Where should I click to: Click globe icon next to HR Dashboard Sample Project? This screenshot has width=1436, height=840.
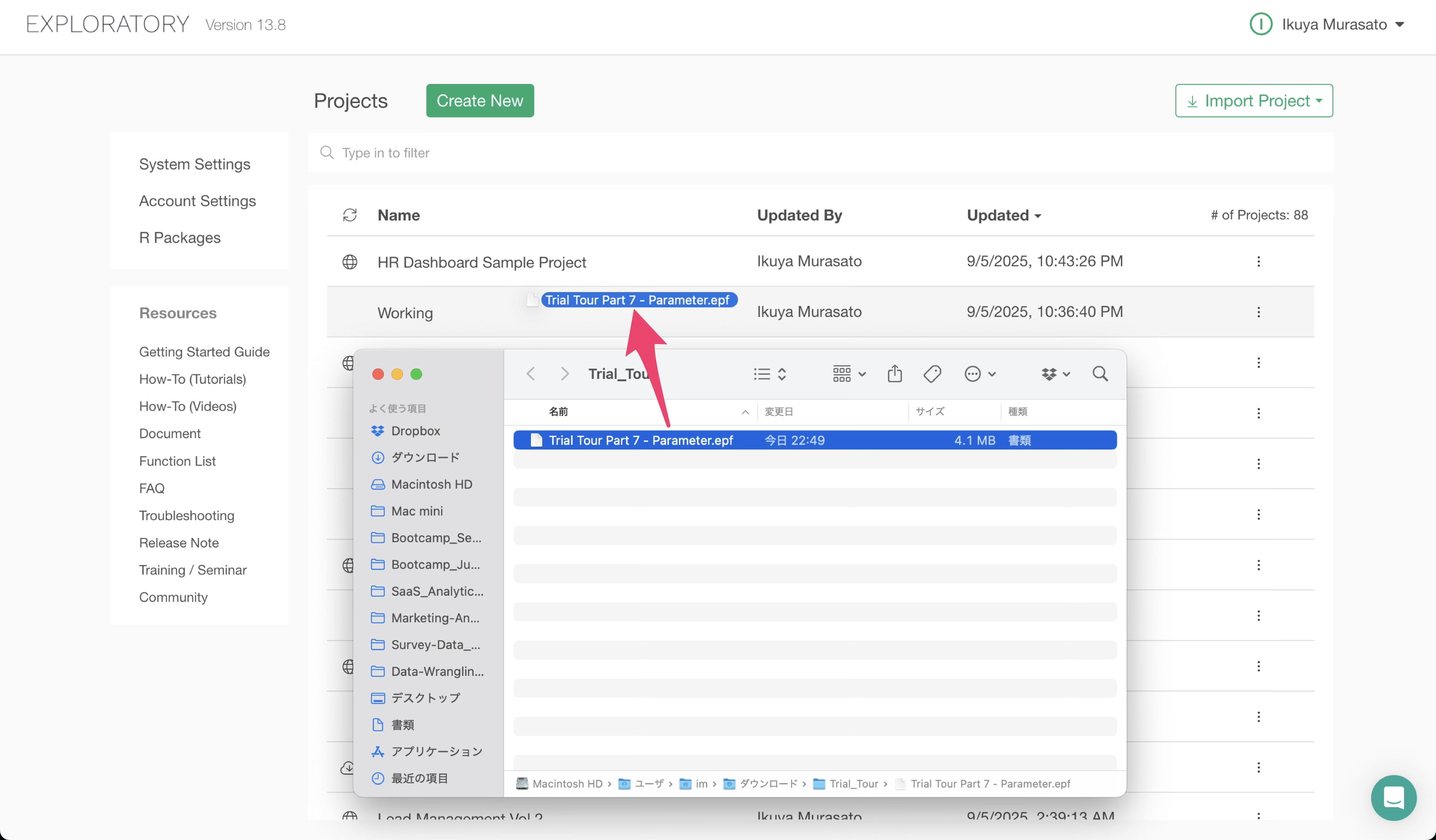349,262
